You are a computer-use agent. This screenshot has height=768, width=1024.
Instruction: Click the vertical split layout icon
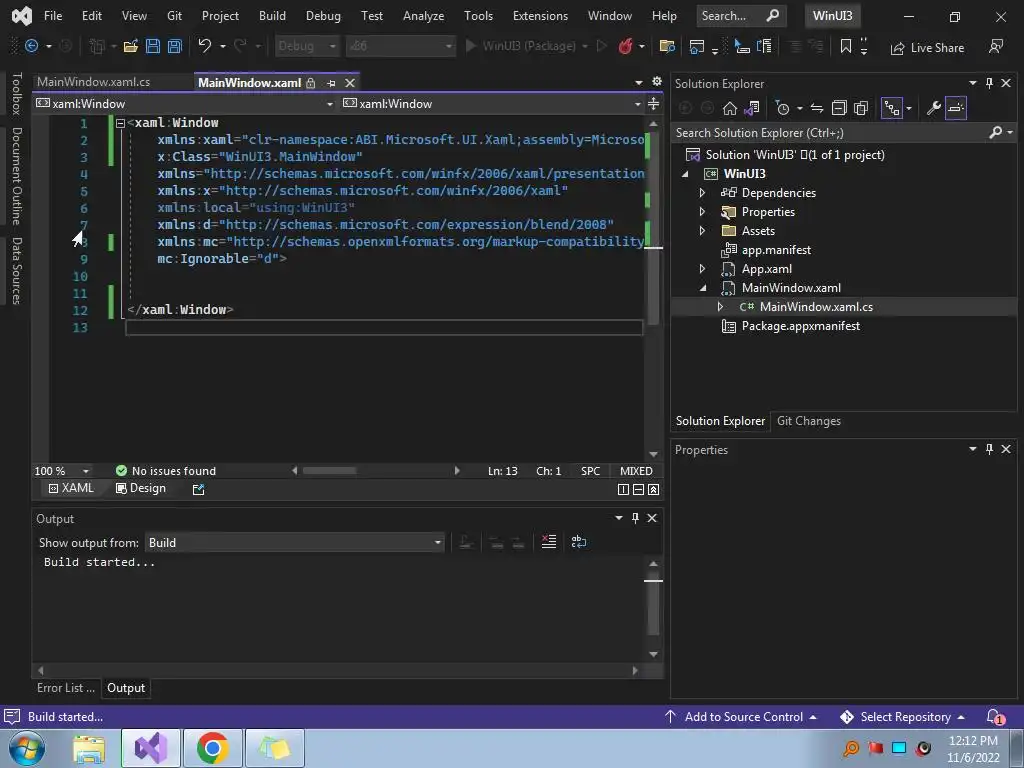coord(623,489)
